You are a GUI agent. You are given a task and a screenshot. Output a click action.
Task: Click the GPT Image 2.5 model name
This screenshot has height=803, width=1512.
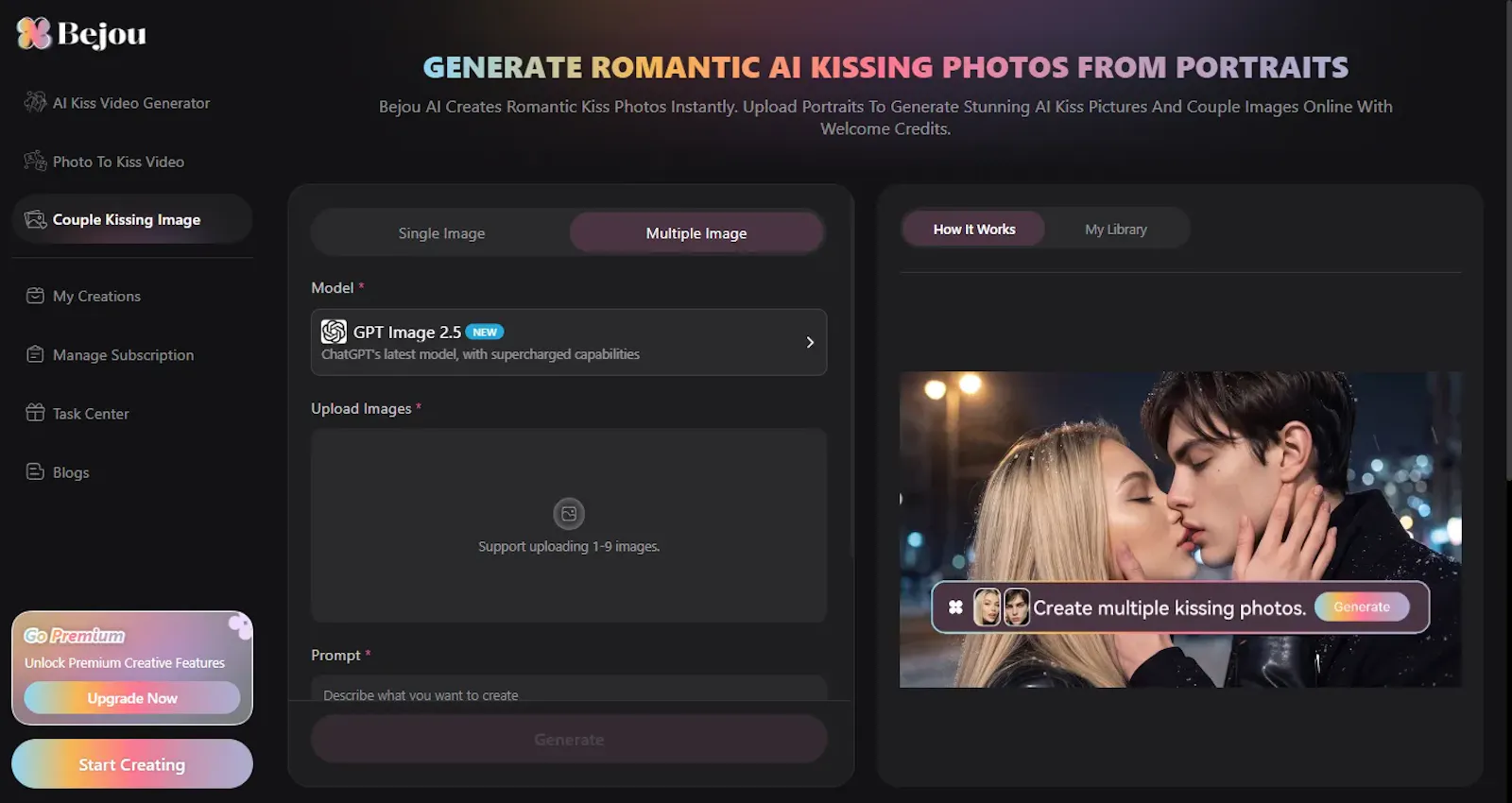point(407,332)
